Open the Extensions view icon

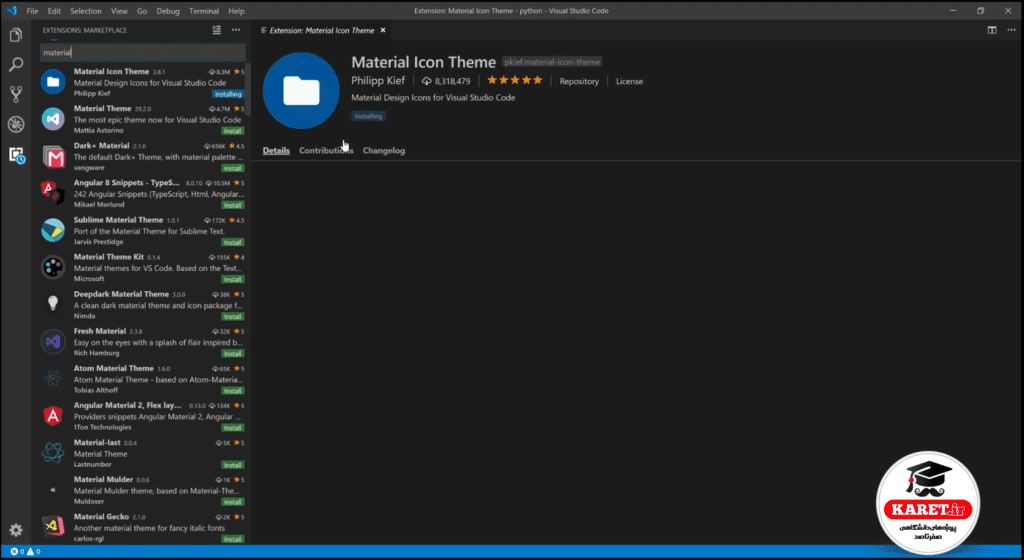coord(16,155)
